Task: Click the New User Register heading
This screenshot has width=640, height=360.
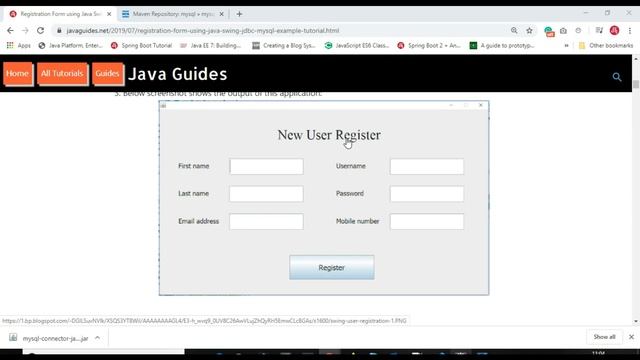Action: click(329, 135)
